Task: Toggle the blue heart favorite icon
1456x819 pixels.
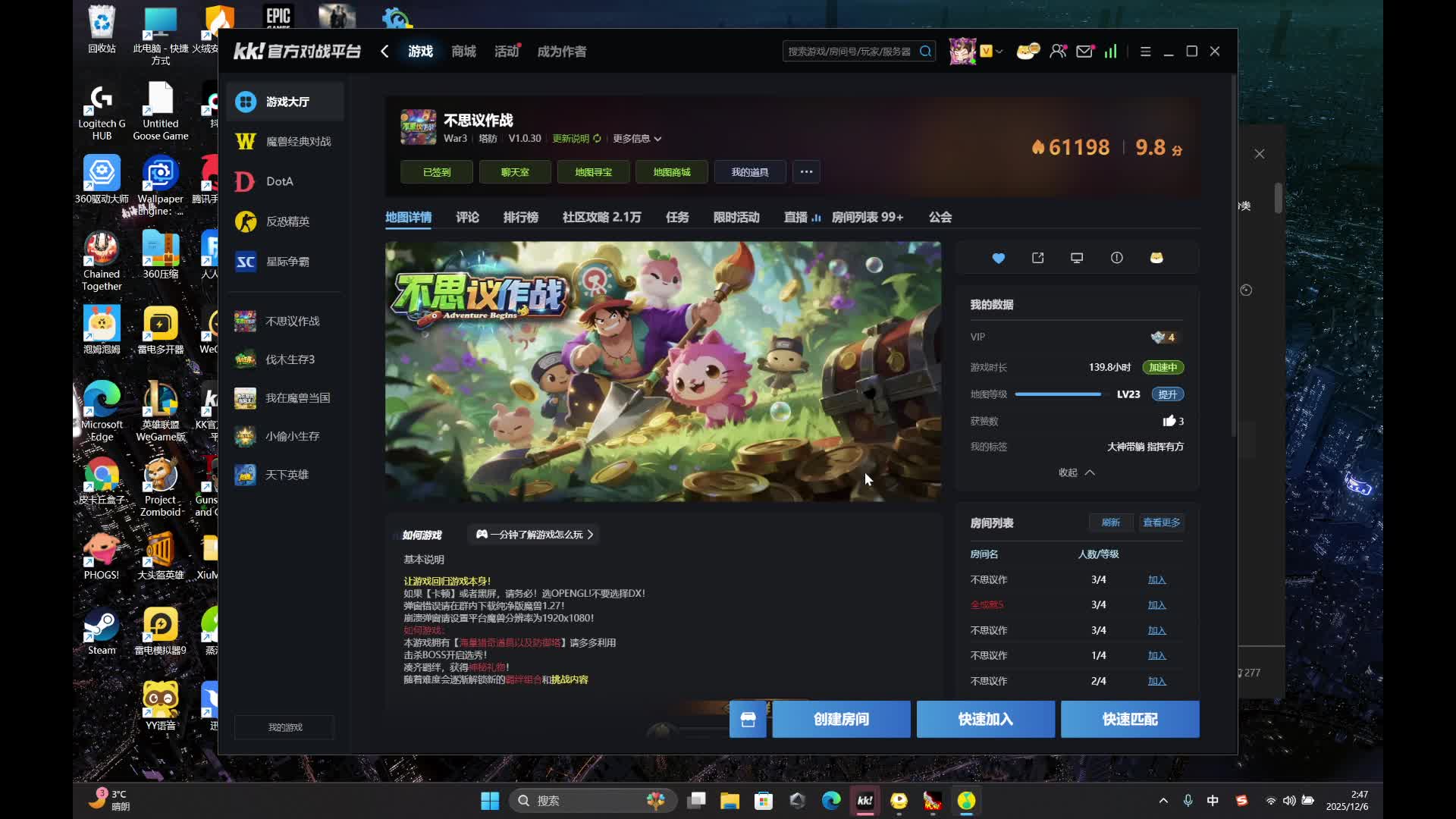Action: point(998,259)
